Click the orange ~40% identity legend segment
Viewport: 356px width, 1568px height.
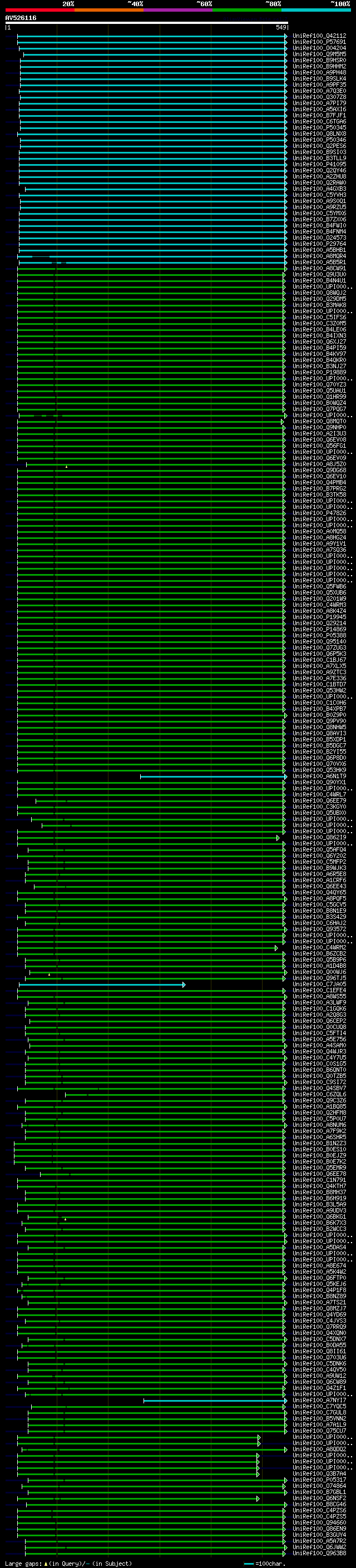109,10
